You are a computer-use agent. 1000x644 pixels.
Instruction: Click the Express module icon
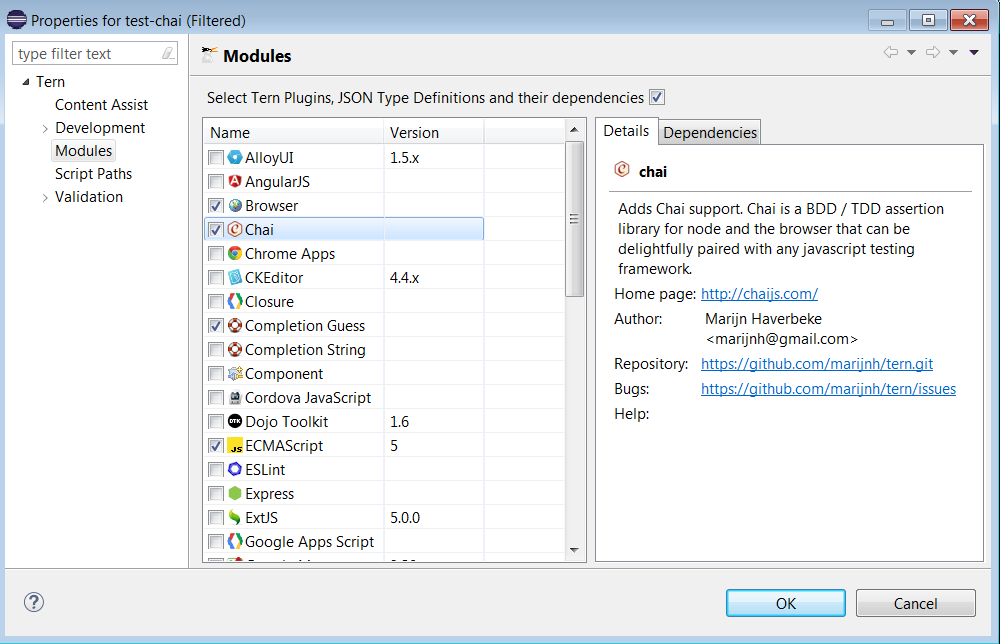tap(235, 494)
